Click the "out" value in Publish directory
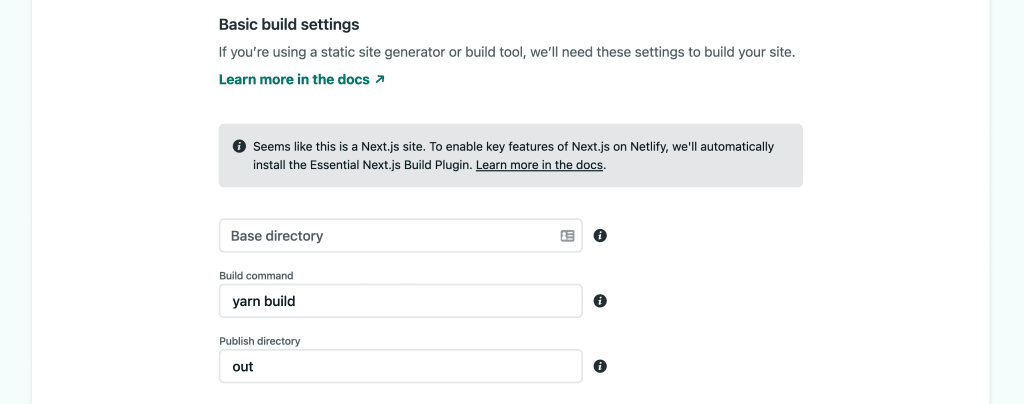Image resolution: width=1024 pixels, height=404 pixels. click(x=243, y=367)
